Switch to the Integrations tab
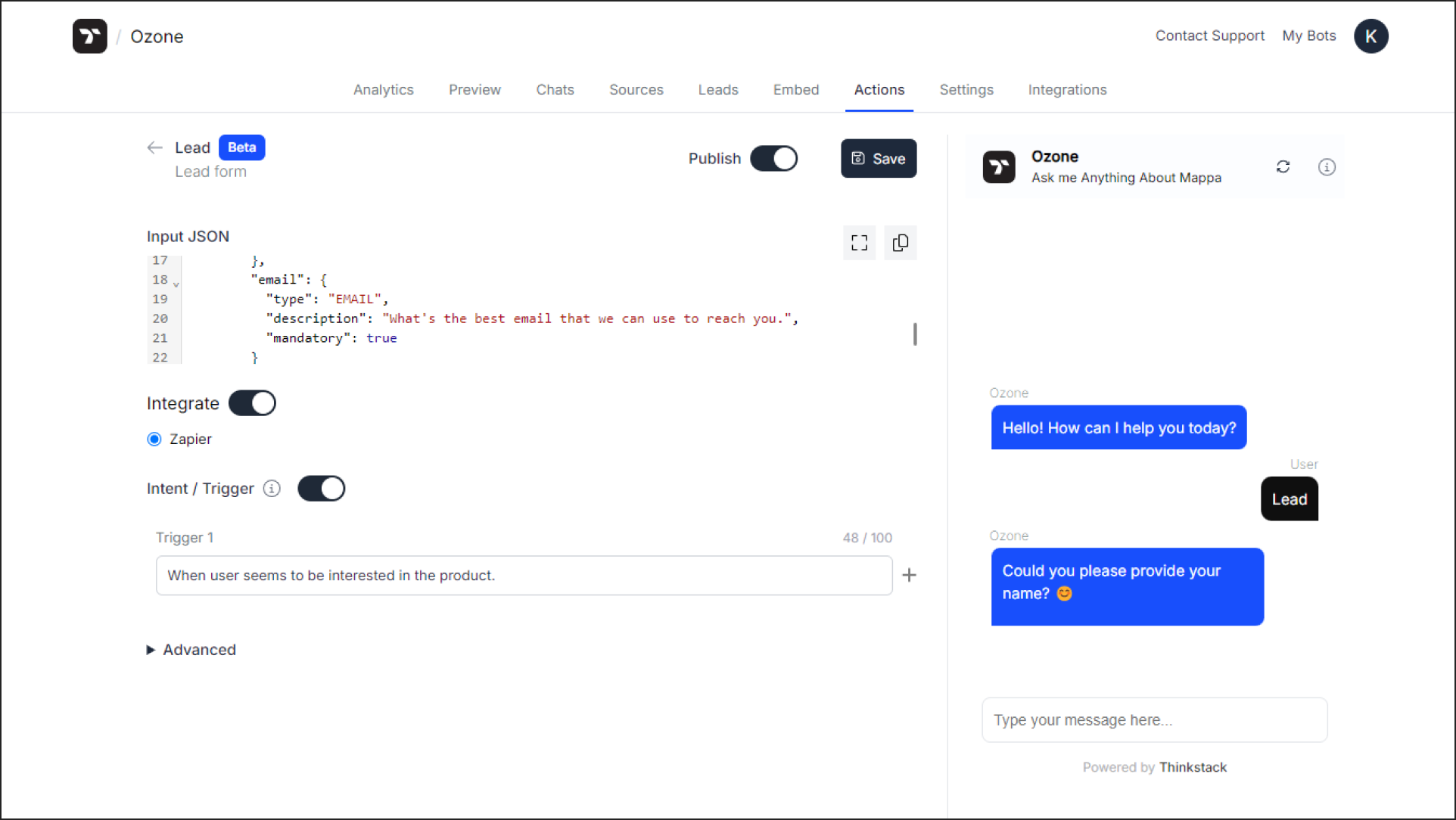Image resolution: width=1456 pixels, height=820 pixels. pos(1067,90)
